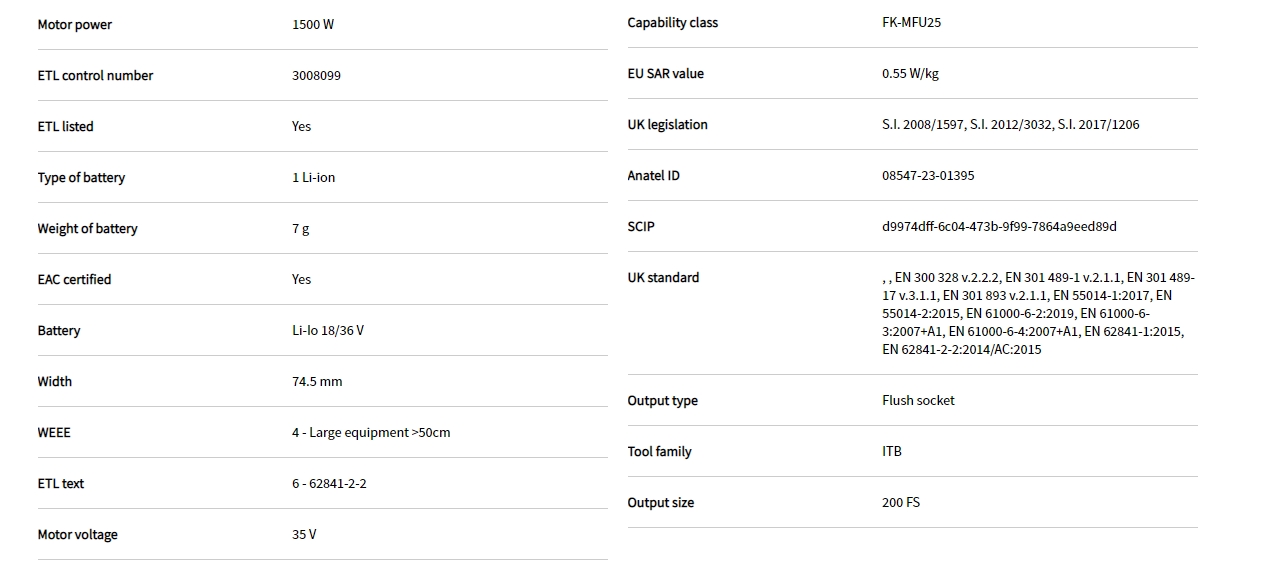1262x562 pixels.
Task: Select the 200 FS output size value
Action: click(900, 502)
